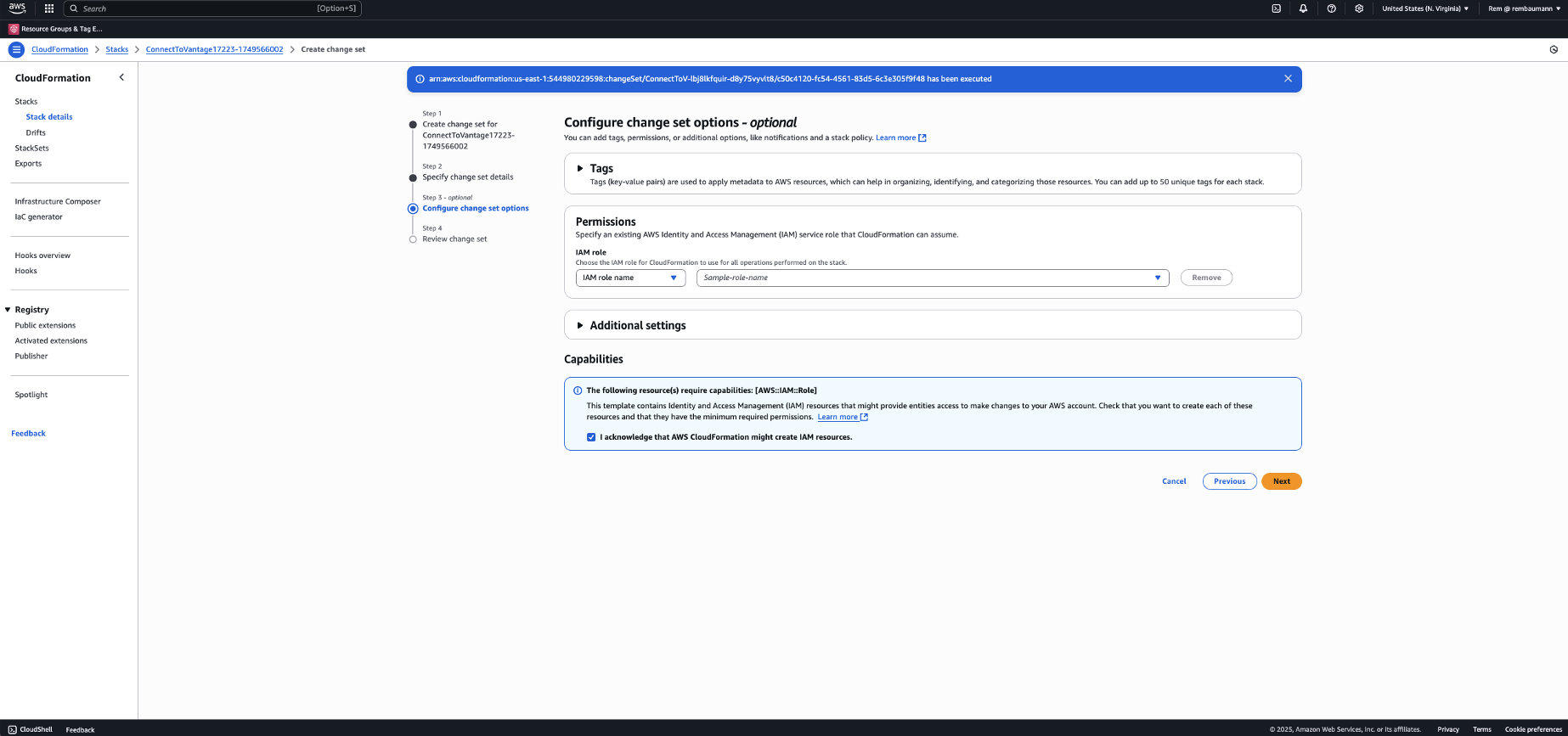Screen dimensions: 1568x736
Task: Click the Next button
Action: (x=1282, y=481)
